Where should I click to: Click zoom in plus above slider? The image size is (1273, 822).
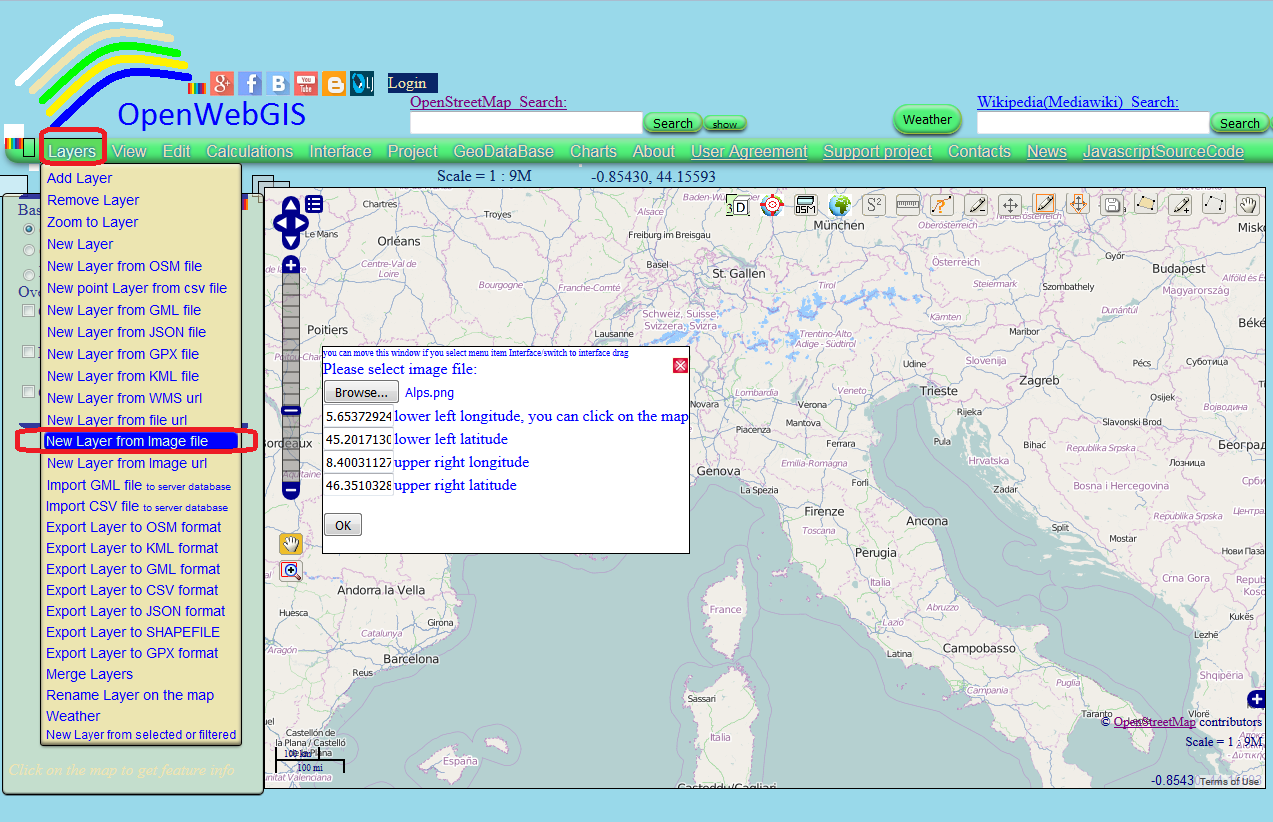tap(291, 265)
